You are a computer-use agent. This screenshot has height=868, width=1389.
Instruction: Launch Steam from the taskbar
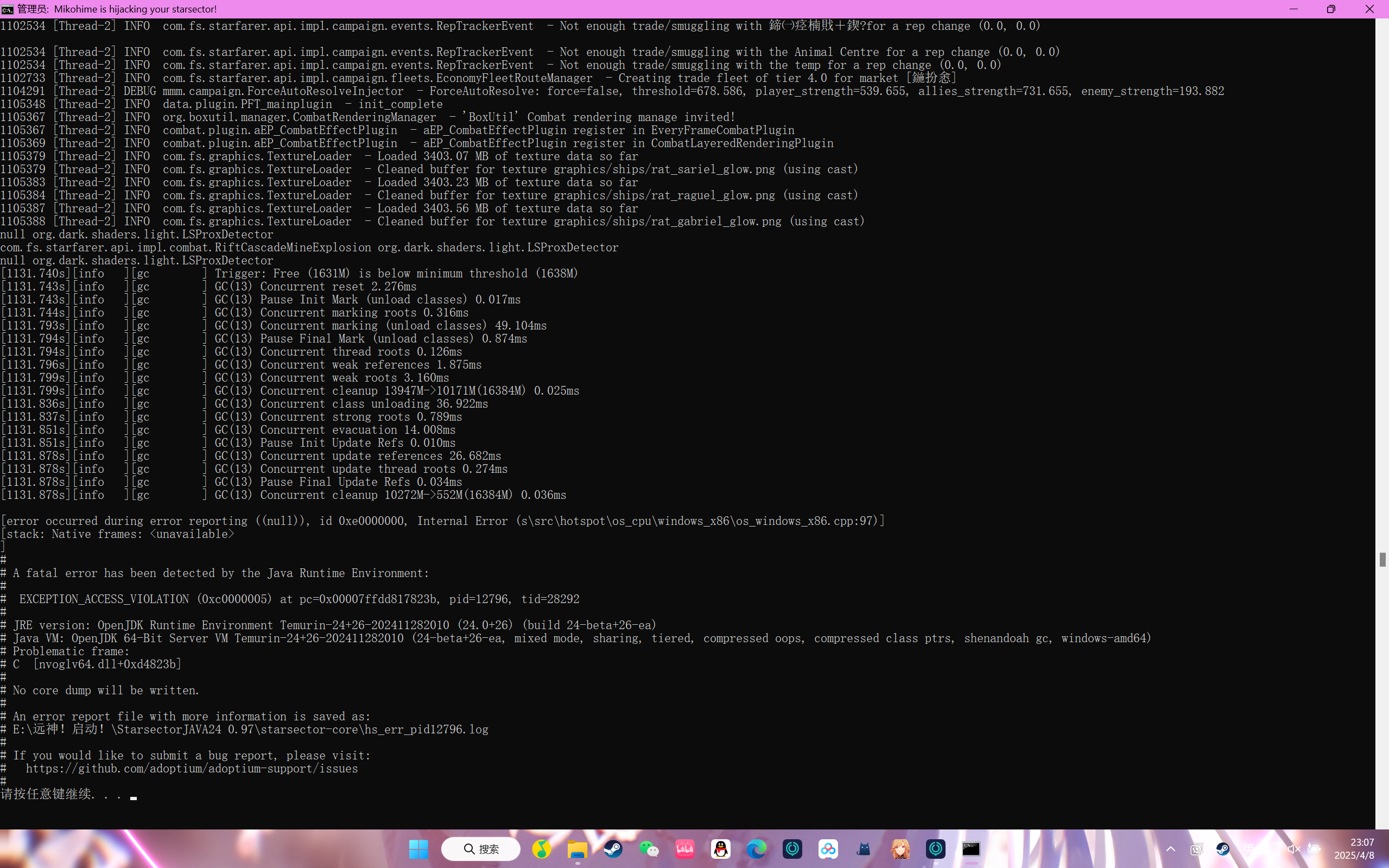point(613,848)
